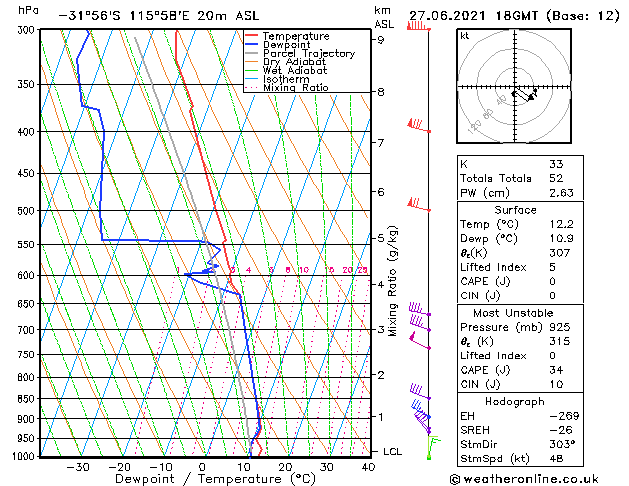Click the PW (cm) value 2.63
This screenshot has height=486, width=629.
(562, 193)
